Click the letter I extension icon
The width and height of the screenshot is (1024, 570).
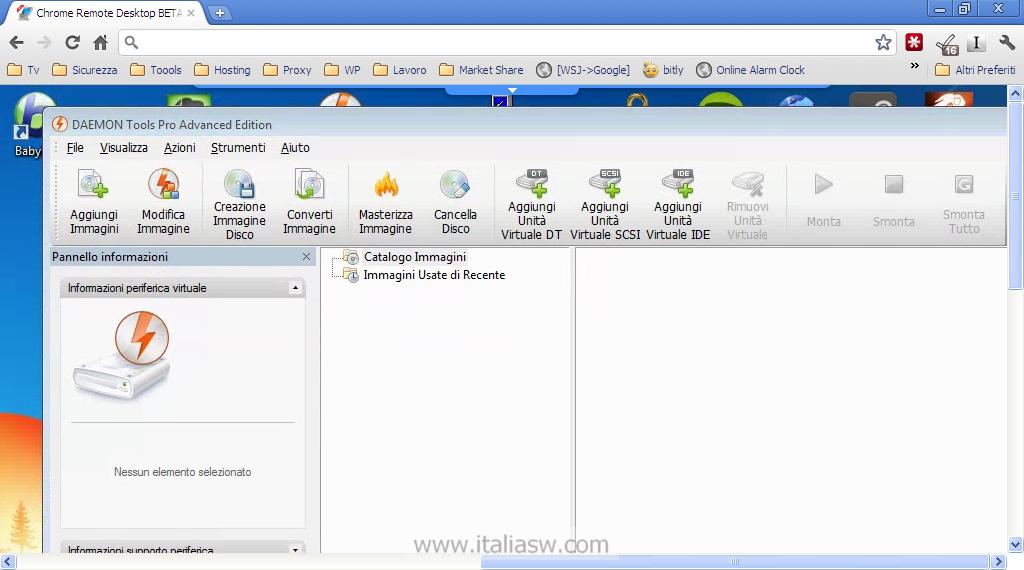coord(976,42)
